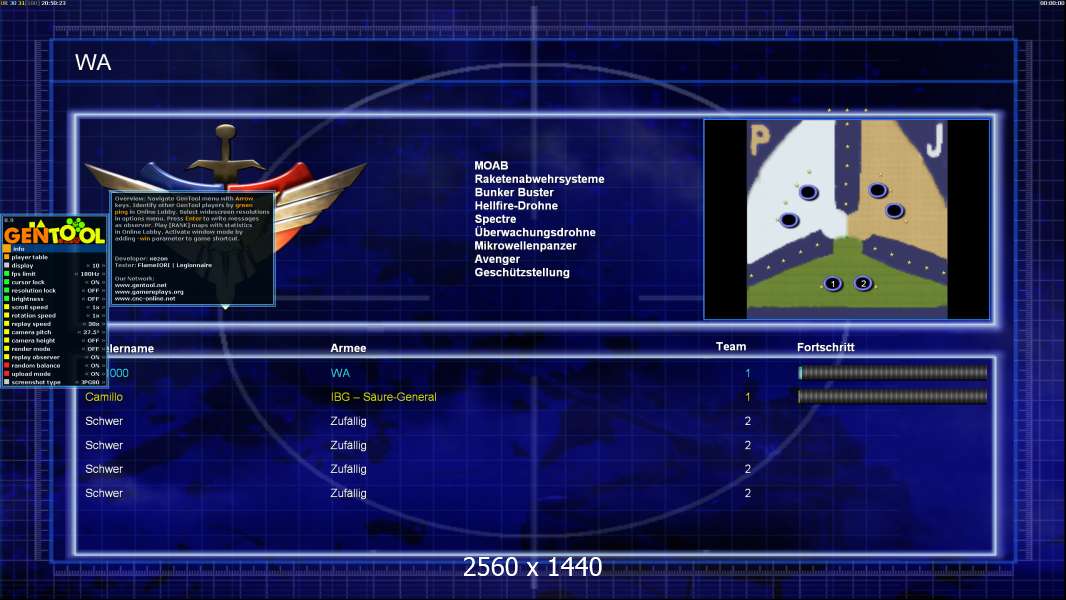The height and width of the screenshot is (600, 1066).
Task: Select the player name Camillo
Action: 104,397
